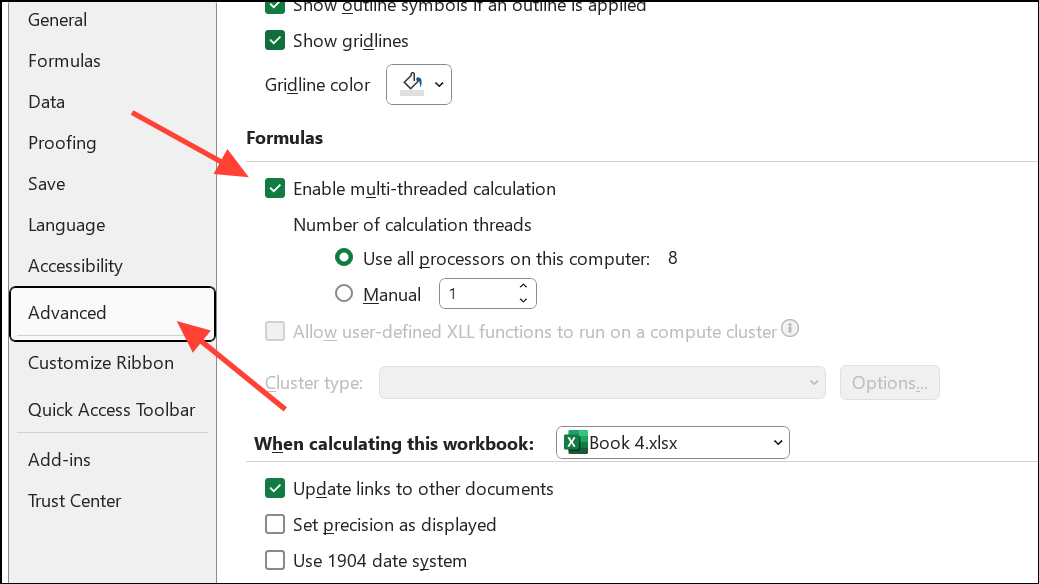
Task: Check Use 1904 date system
Action: pyautogui.click(x=275, y=560)
